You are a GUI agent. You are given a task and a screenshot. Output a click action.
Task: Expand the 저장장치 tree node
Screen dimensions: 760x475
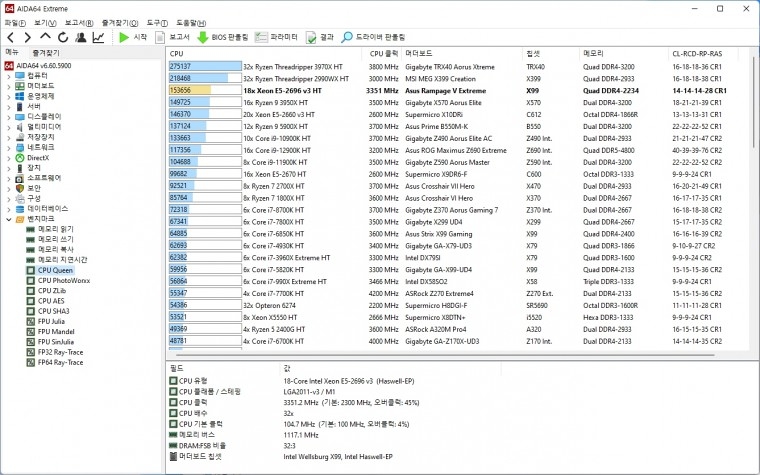[x=9, y=138]
